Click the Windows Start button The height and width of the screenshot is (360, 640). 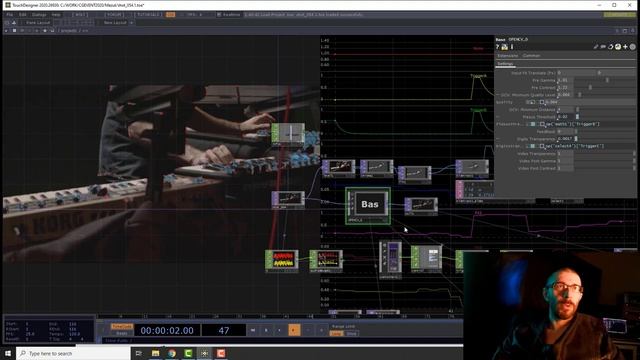(x=8, y=353)
